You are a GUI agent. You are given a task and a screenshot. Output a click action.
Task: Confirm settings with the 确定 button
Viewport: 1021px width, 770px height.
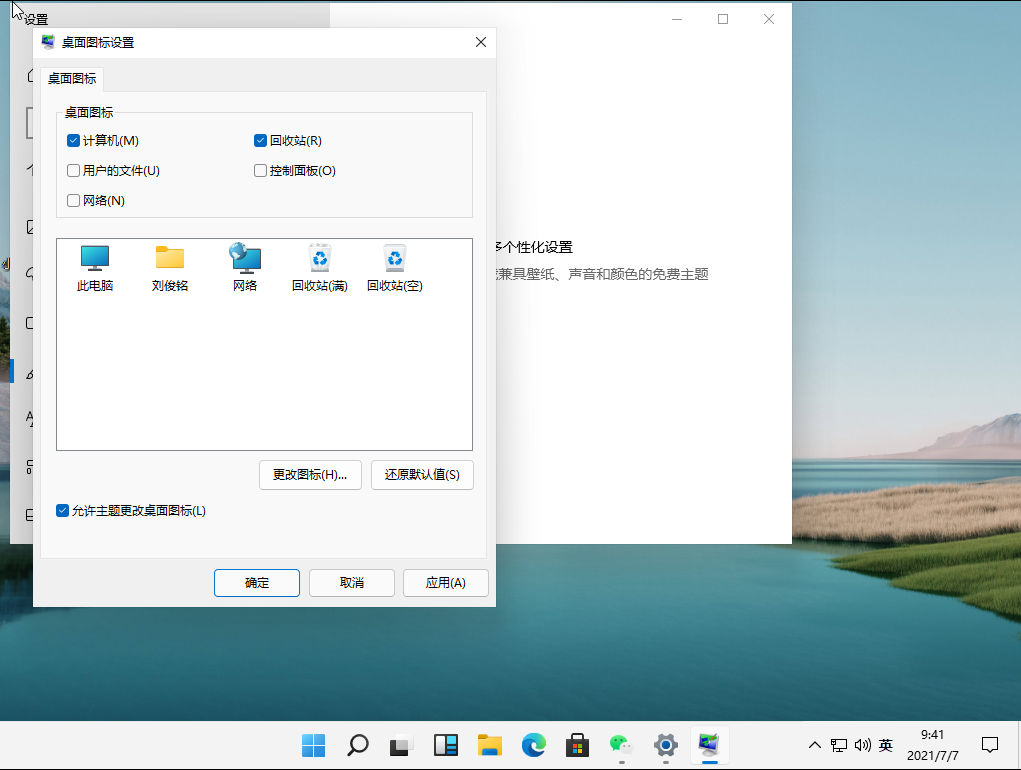coord(256,582)
